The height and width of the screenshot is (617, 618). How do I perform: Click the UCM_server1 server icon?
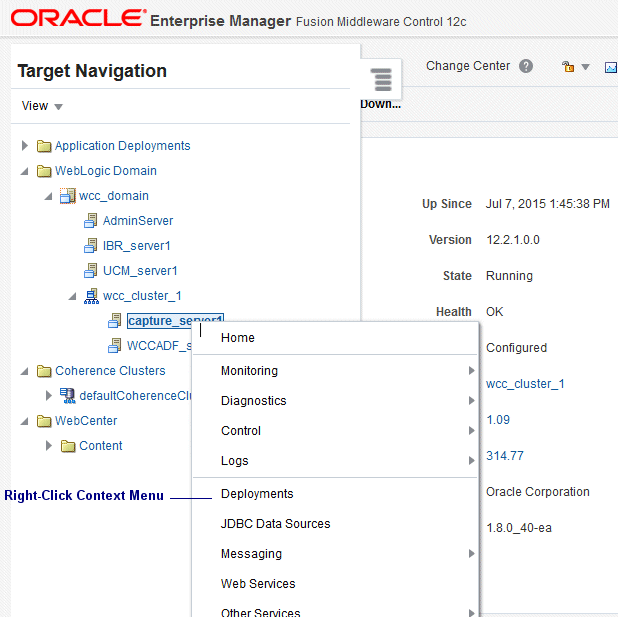coord(91,271)
